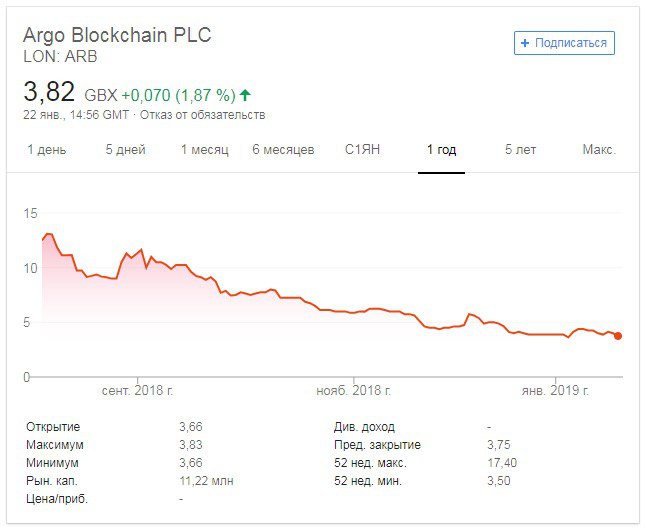This screenshot has width=646, height=530.
Task: Switch chart to 6 месяцев
Action: click(x=283, y=150)
